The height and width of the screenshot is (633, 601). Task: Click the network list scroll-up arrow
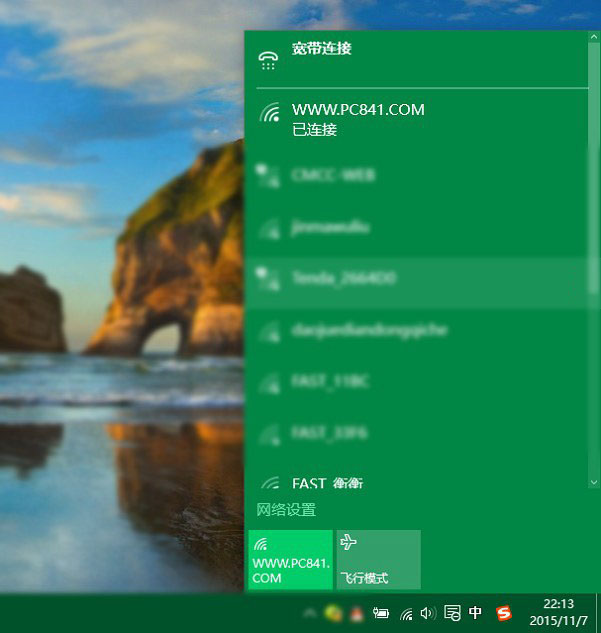pos(594,37)
